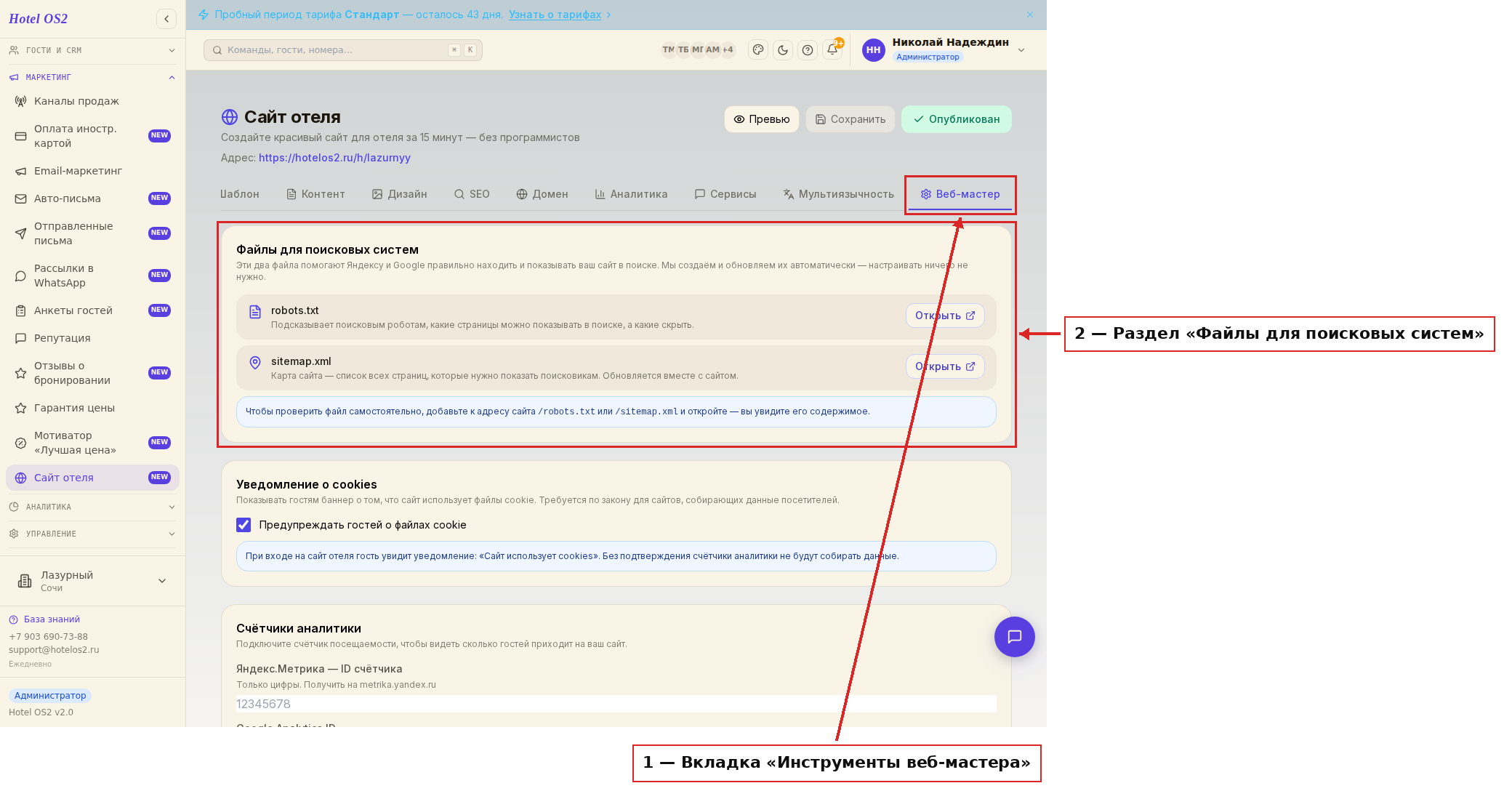Click the НН user avatar
The image size is (1512, 799).
pos(873,49)
